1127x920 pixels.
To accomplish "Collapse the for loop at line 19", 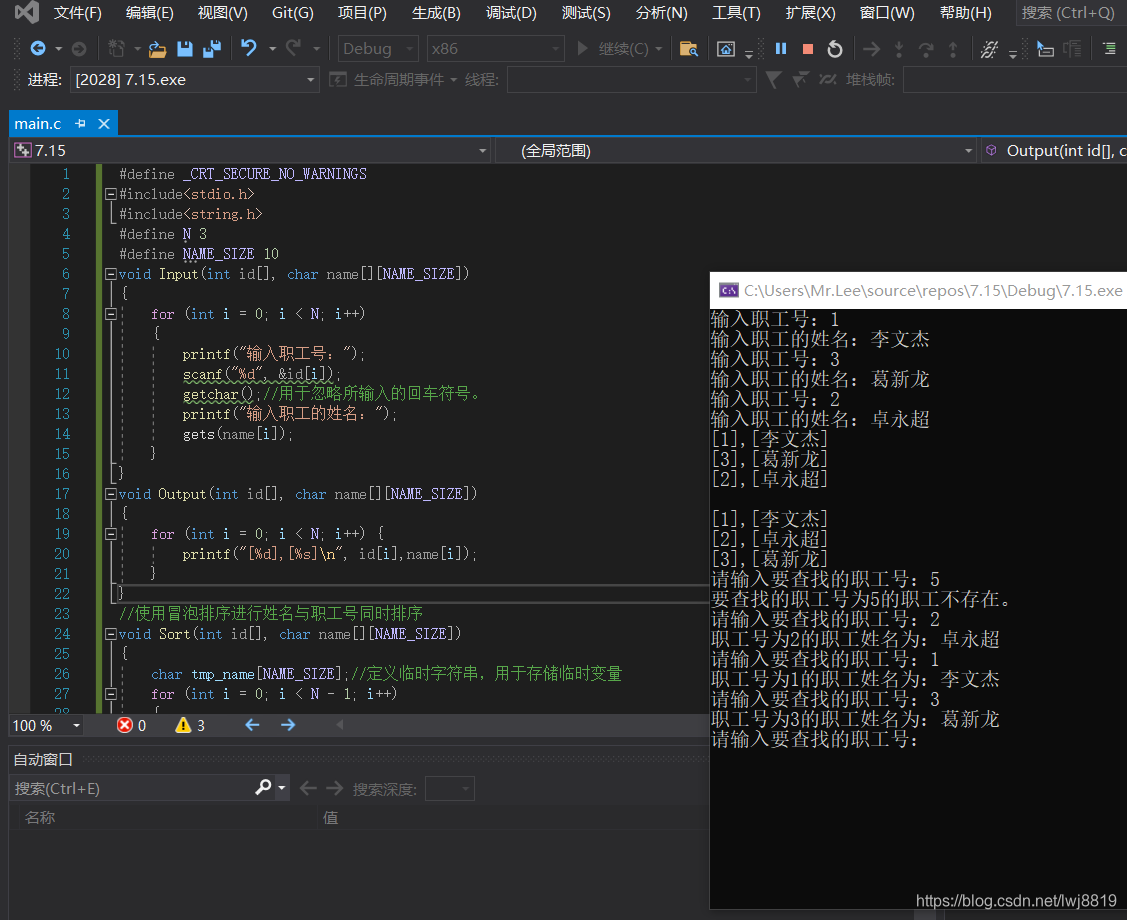I will tap(111, 533).
